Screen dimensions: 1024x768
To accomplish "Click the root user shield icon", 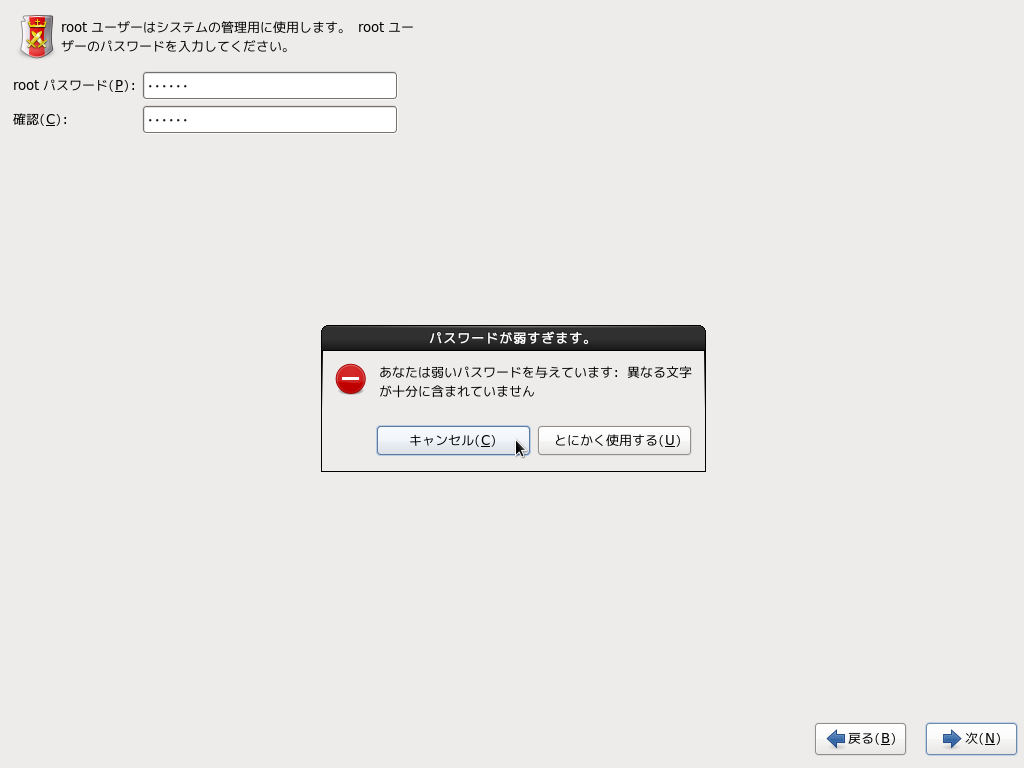I will (x=37, y=37).
